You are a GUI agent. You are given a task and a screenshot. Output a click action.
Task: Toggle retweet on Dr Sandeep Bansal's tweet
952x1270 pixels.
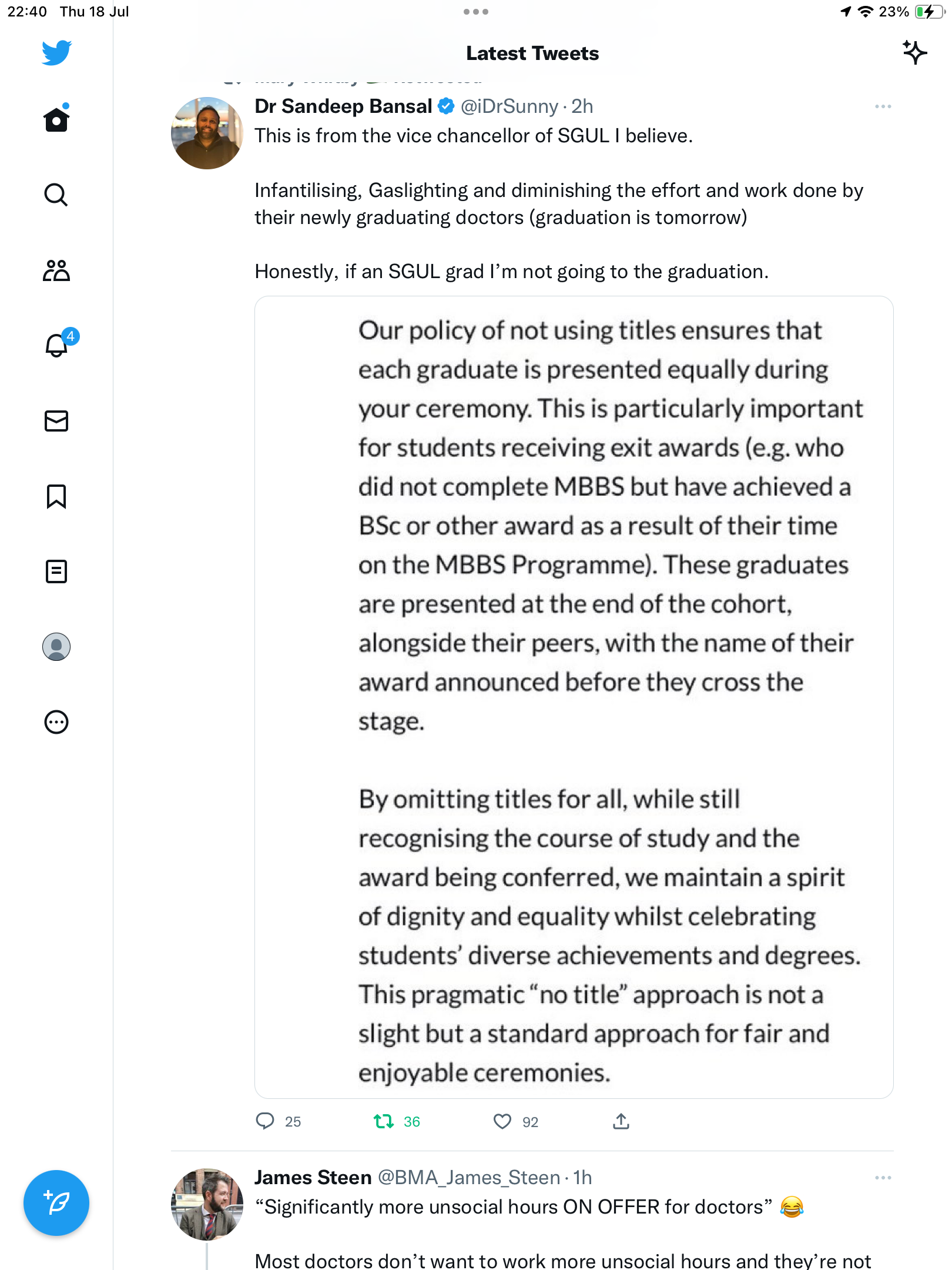384,1122
